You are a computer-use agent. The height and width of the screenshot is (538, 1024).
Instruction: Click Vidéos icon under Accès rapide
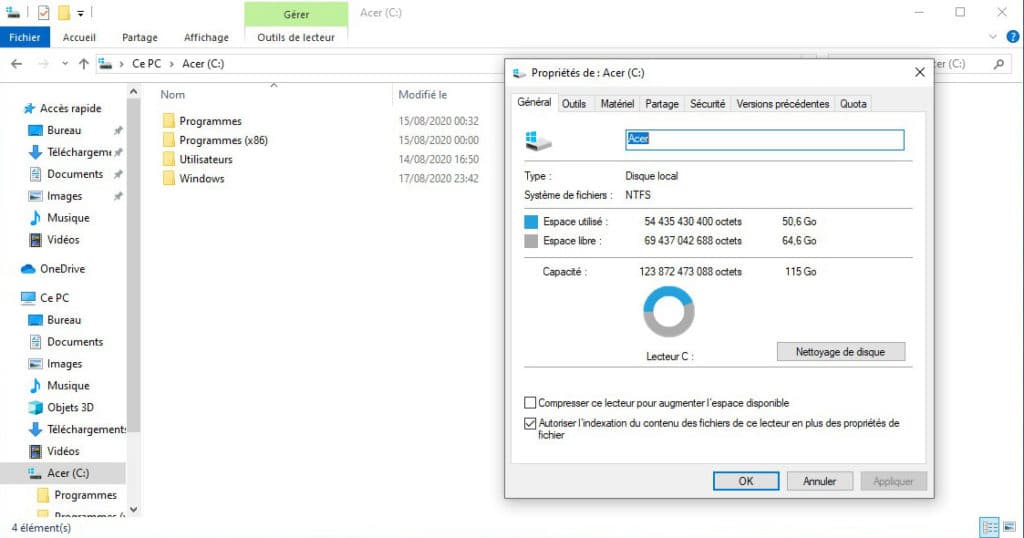click(x=35, y=240)
